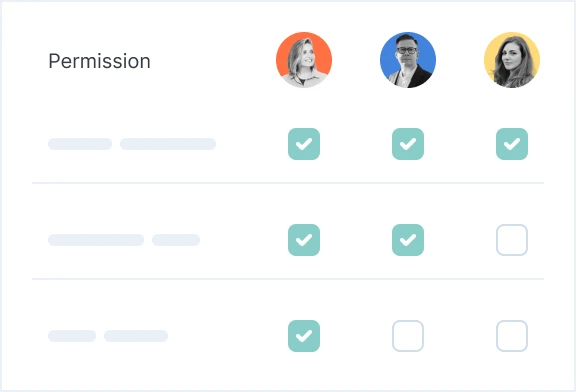Select the user avatar with blue background
This screenshot has width=576, height=392.
pyautogui.click(x=408, y=60)
